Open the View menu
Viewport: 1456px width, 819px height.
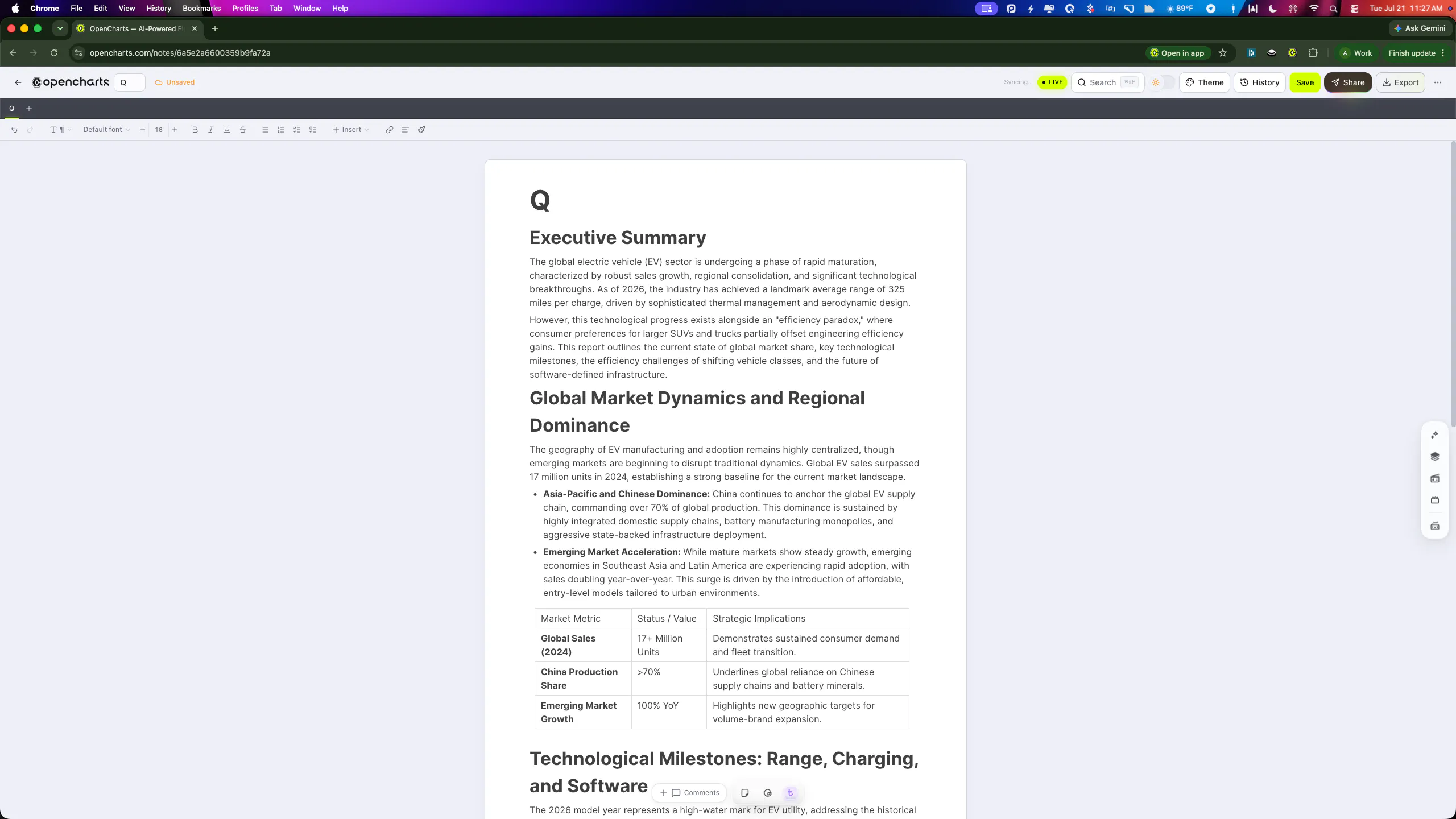(x=126, y=8)
